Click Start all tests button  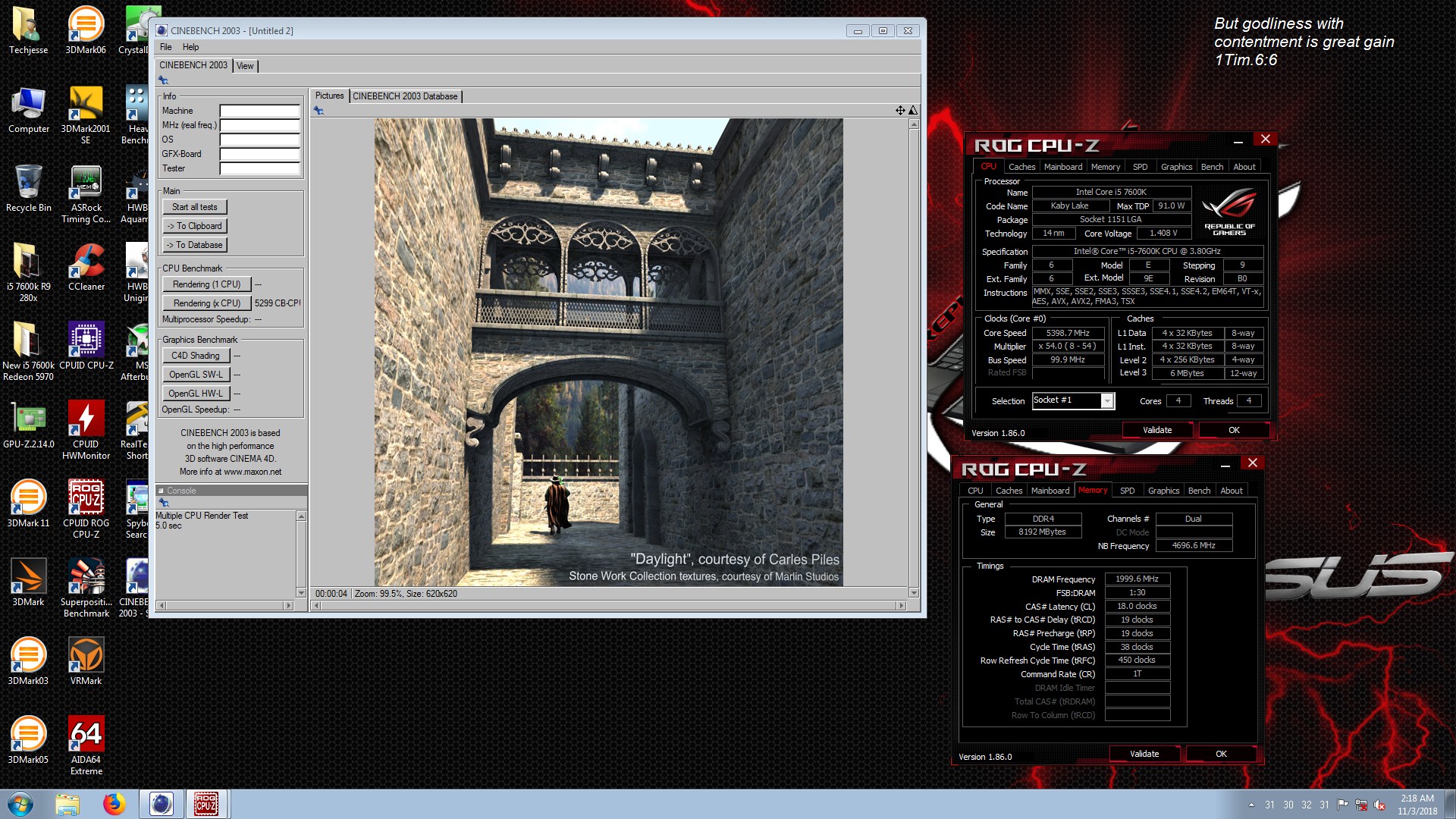point(194,207)
